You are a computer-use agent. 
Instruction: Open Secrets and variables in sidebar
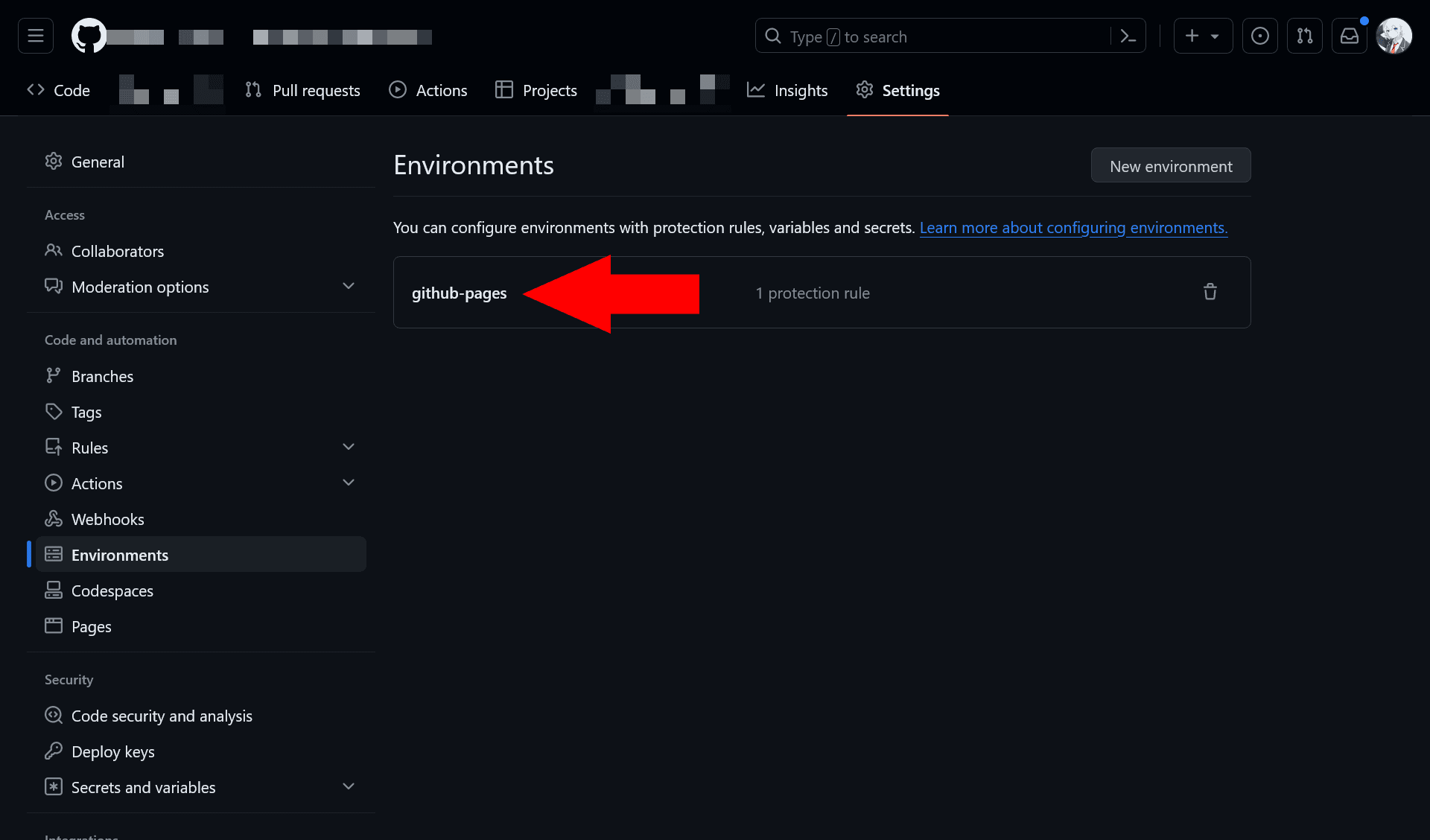[201, 787]
